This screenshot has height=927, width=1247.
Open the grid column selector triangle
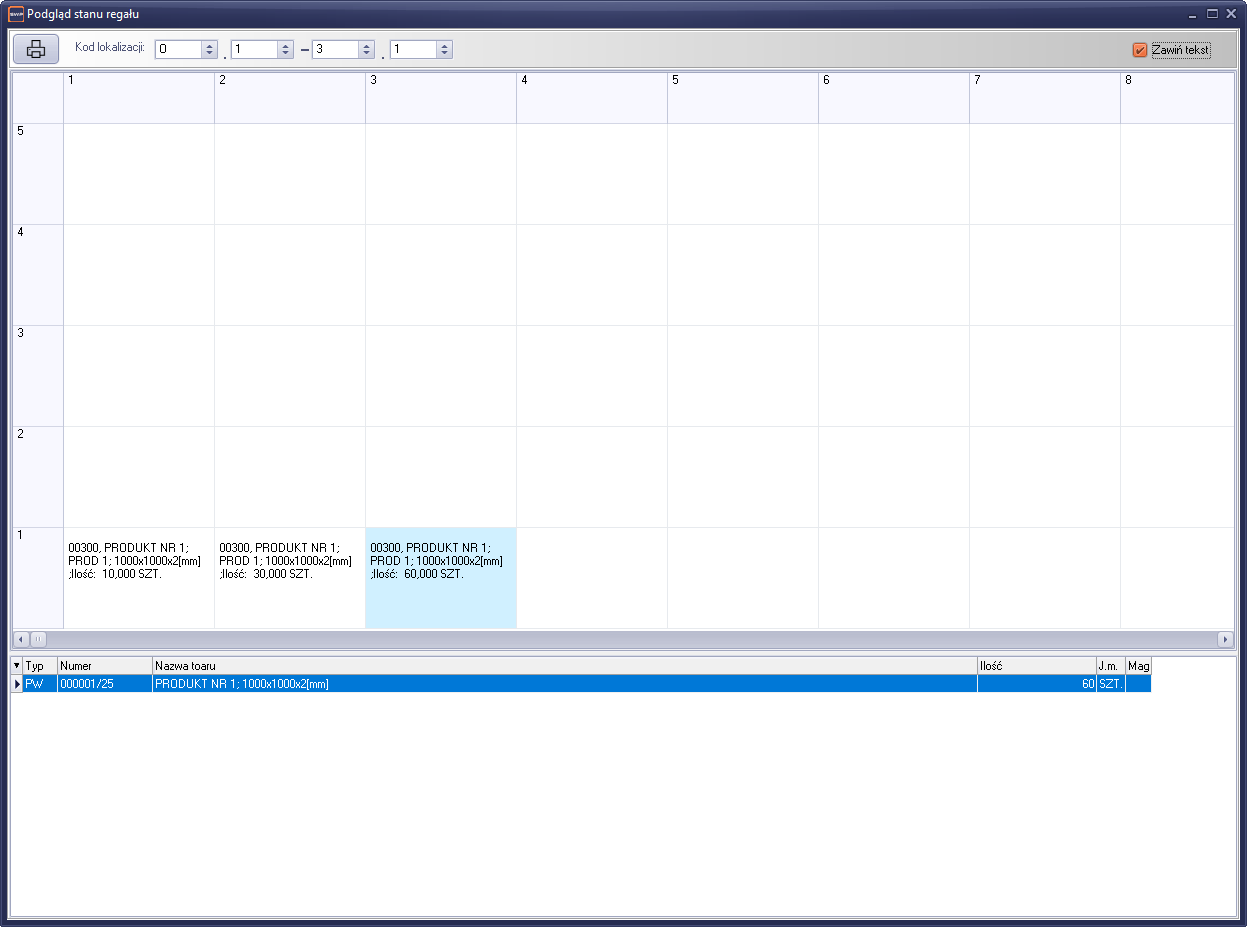click(x=16, y=665)
